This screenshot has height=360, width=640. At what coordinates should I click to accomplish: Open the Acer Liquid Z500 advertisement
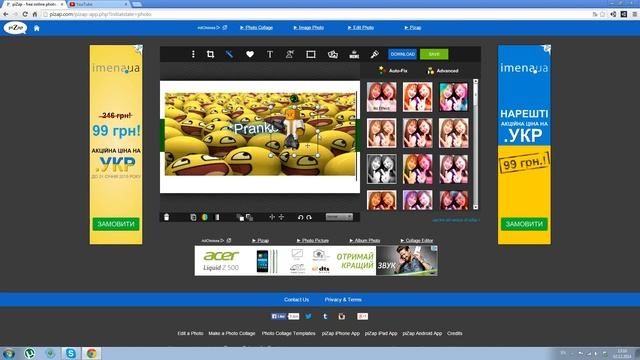[316, 261]
